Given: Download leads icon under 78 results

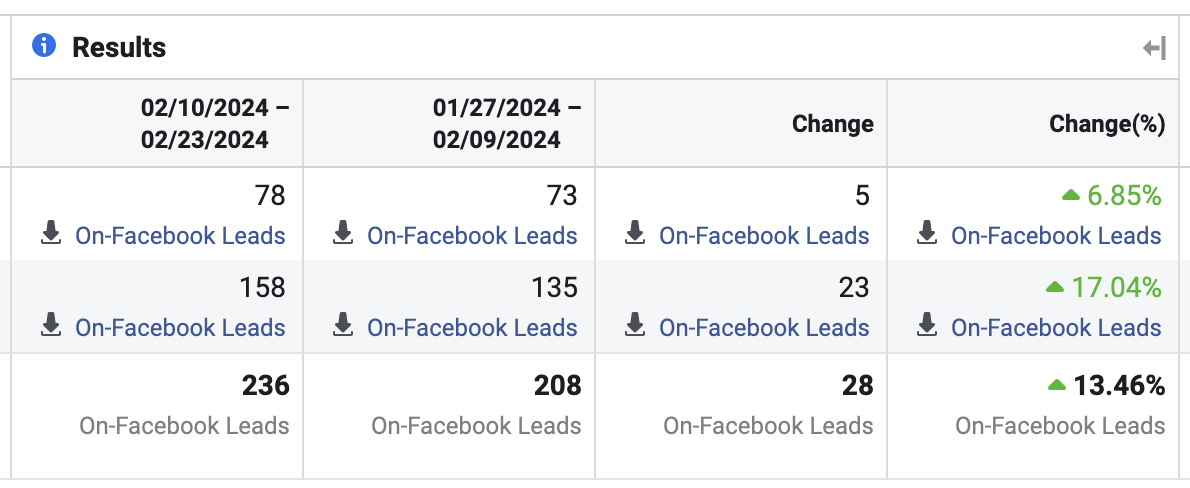Looking at the screenshot, I should (x=51, y=235).
